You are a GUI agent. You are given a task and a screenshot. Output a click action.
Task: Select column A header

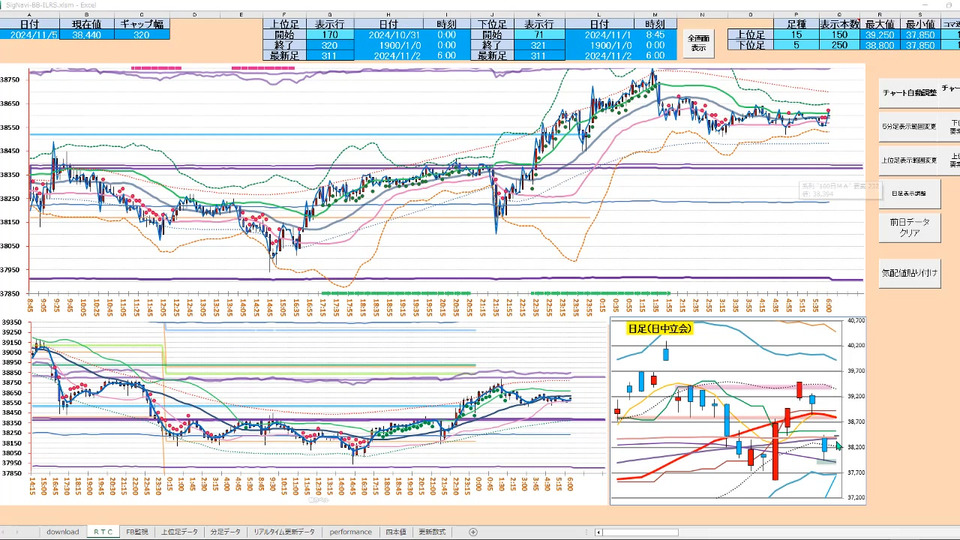coord(29,14)
